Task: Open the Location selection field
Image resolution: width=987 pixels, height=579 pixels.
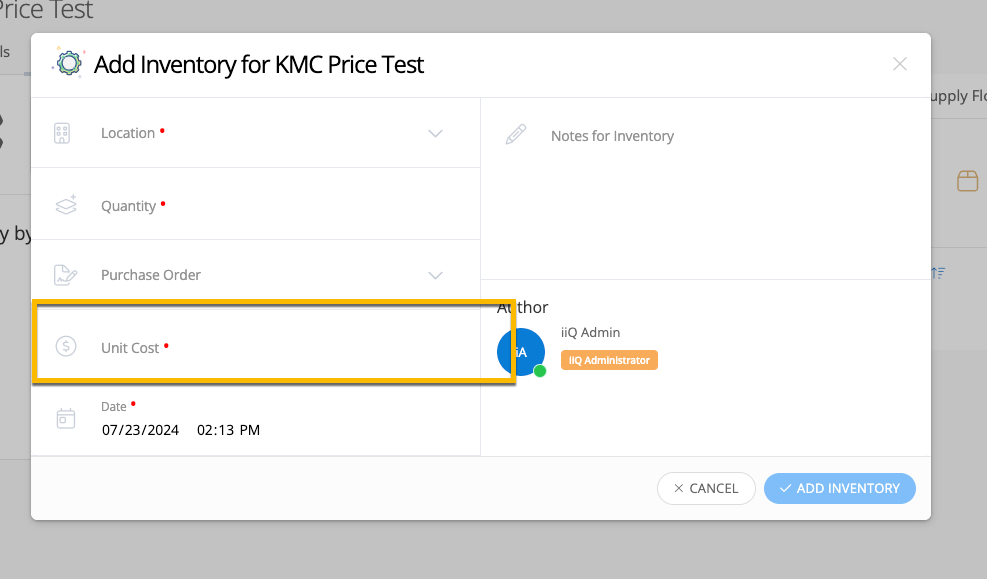Action: 256,133
